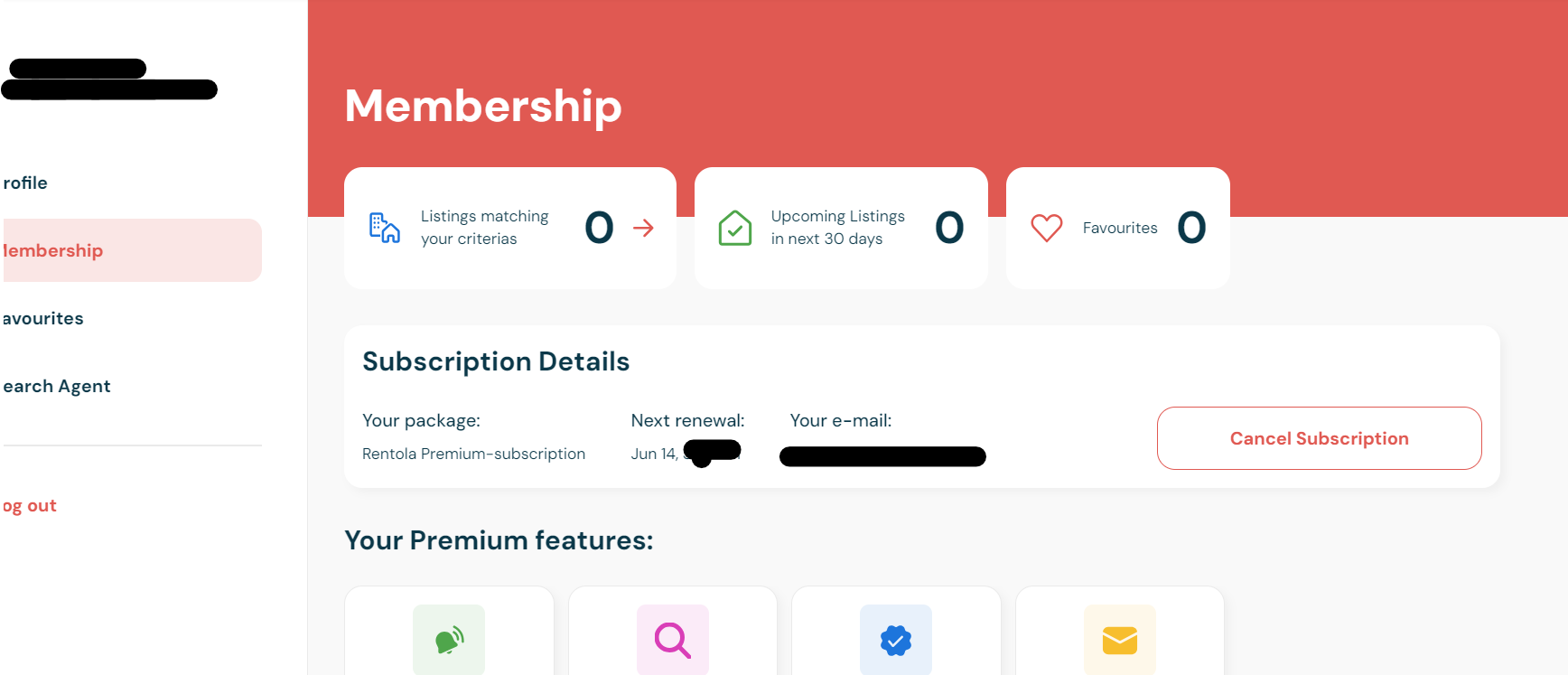1568x675 pixels.
Task: Open Search Agent from the sidebar
Action: (57, 386)
